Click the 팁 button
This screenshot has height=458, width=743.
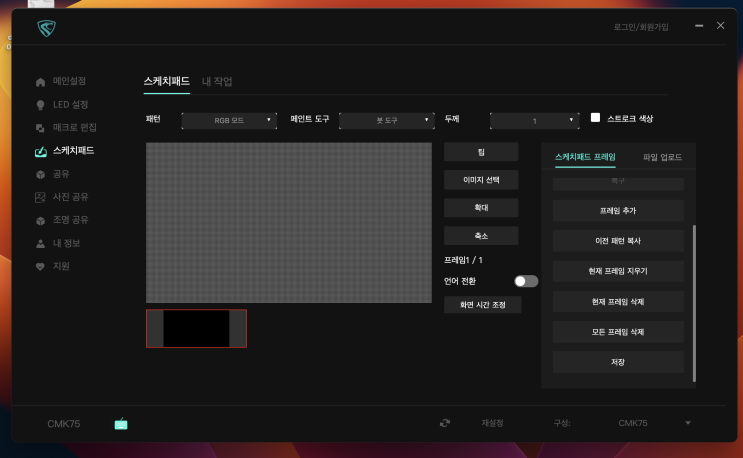481,152
